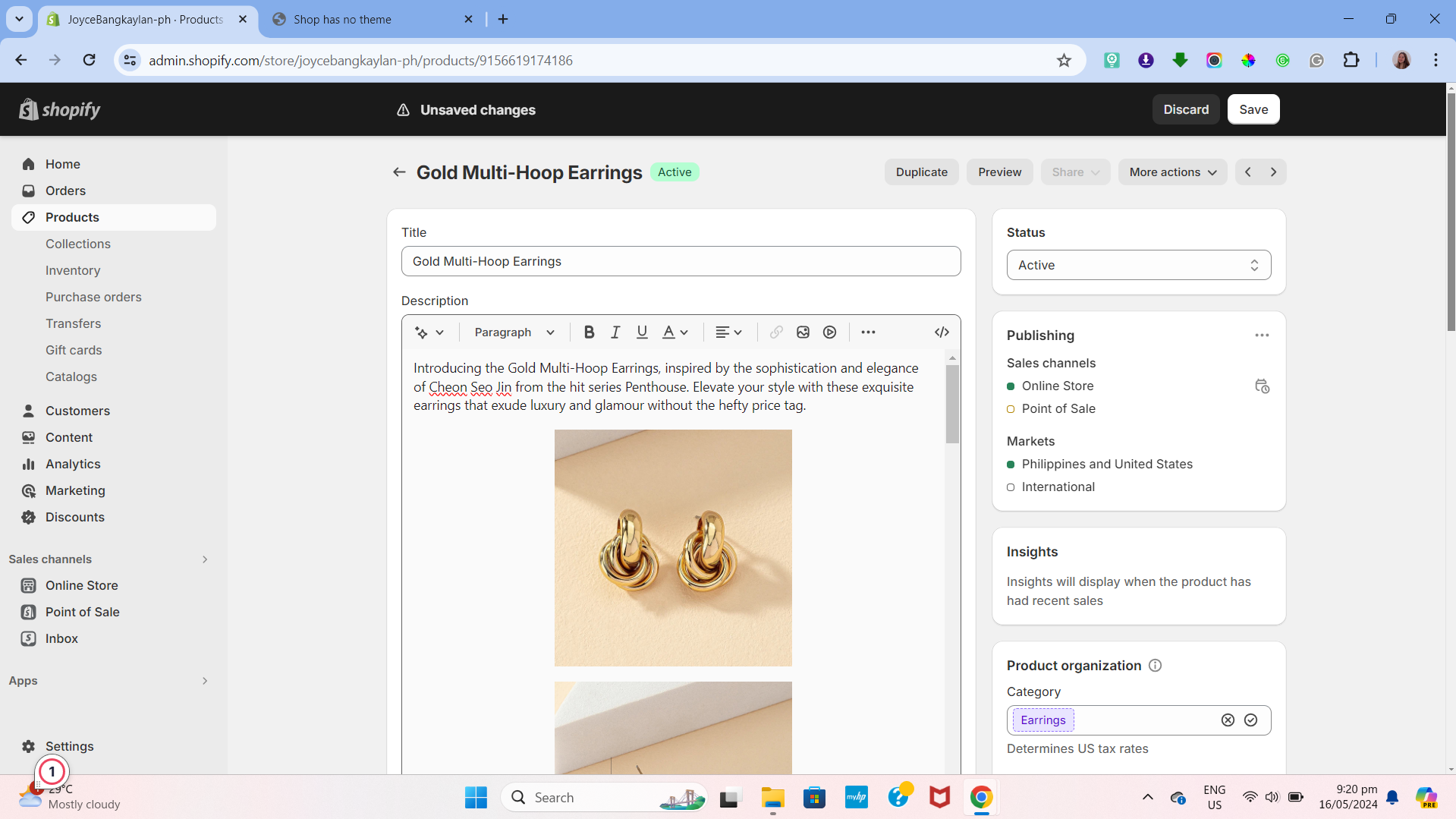Viewport: 1456px width, 819px height.
Task: Click the Title input field
Action: [681, 261]
